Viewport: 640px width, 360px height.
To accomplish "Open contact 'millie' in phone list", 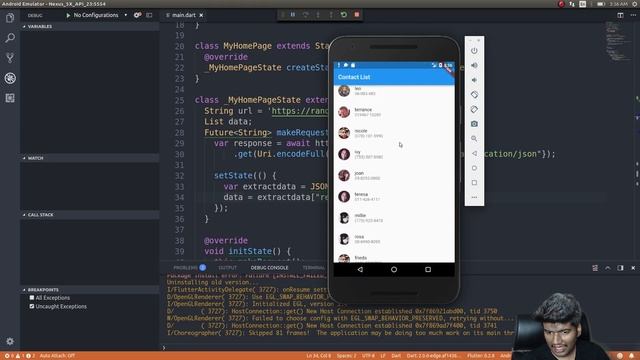I will (394, 218).
